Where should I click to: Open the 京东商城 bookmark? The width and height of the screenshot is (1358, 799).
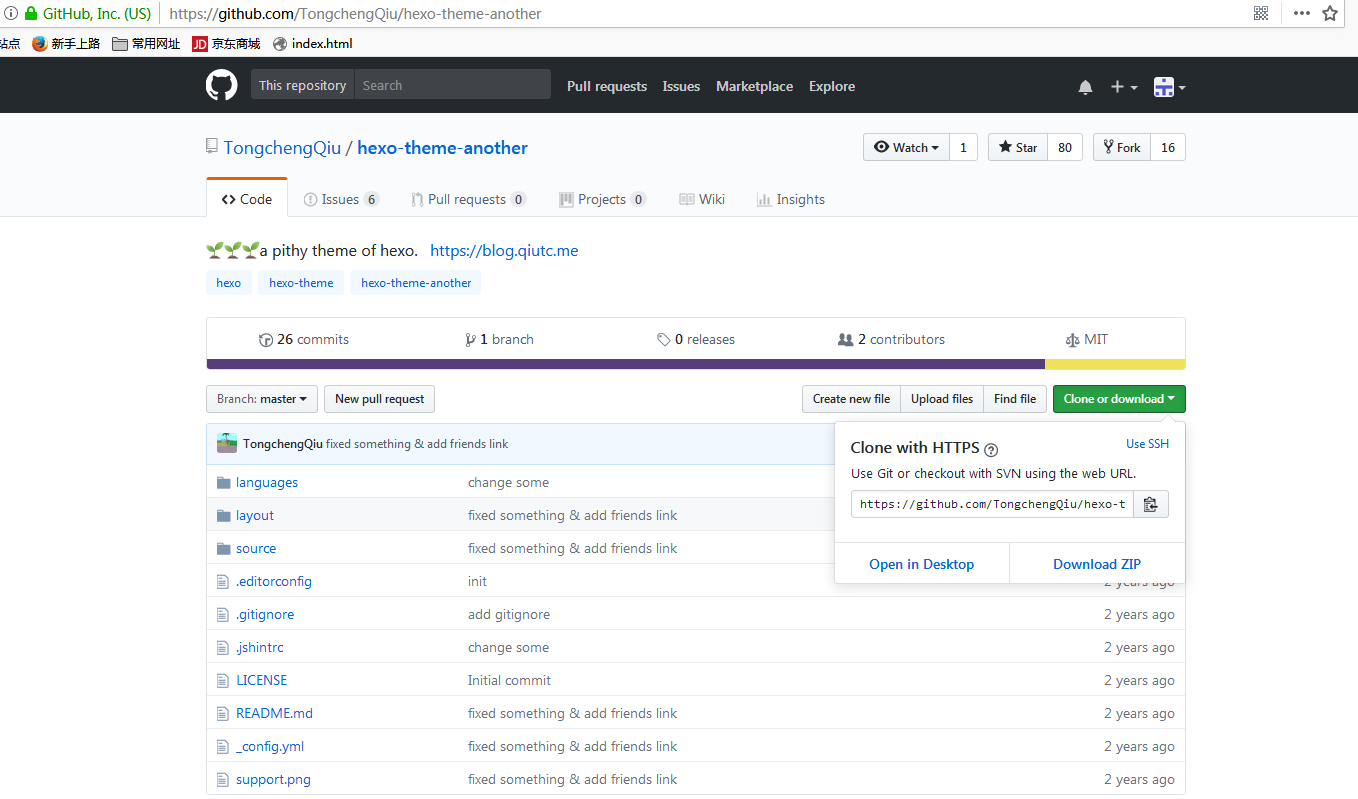(226, 44)
